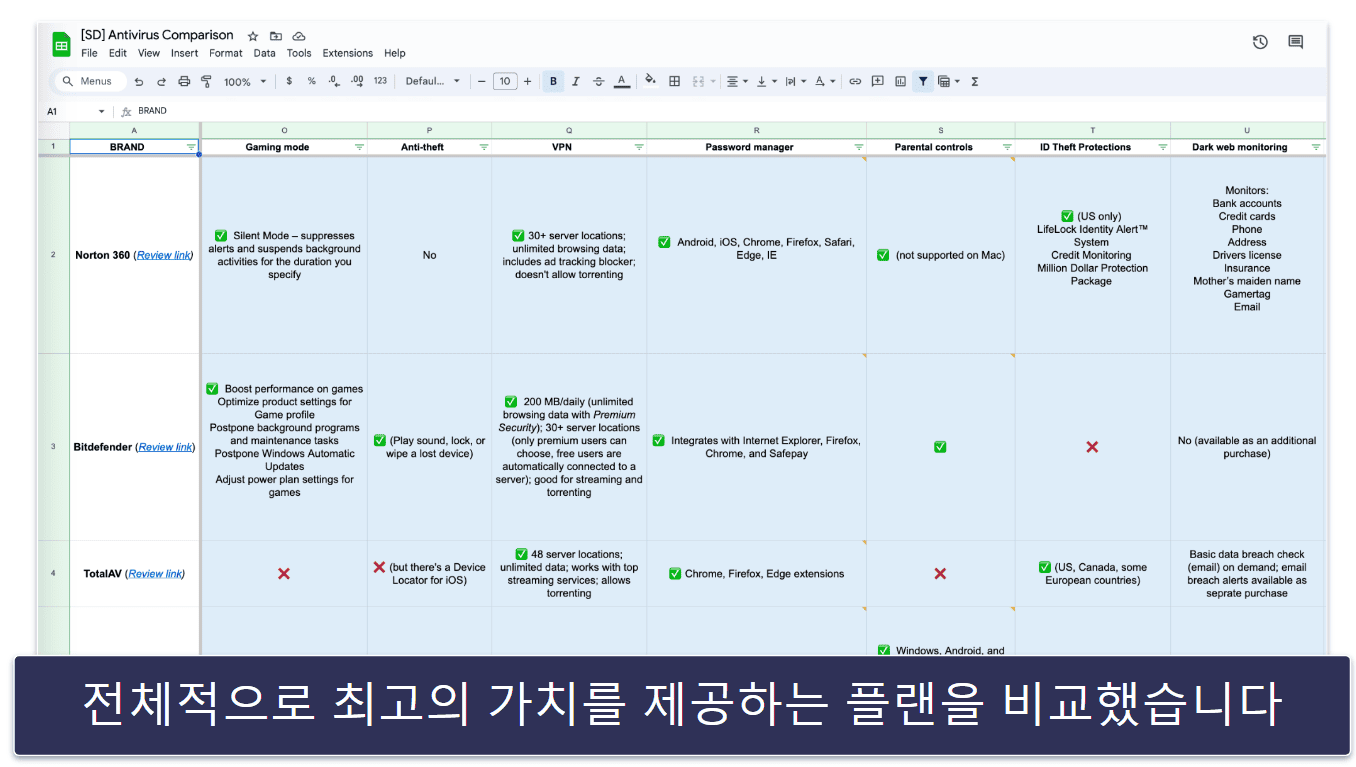
Task: Decrease decimal places
Action: (334, 82)
